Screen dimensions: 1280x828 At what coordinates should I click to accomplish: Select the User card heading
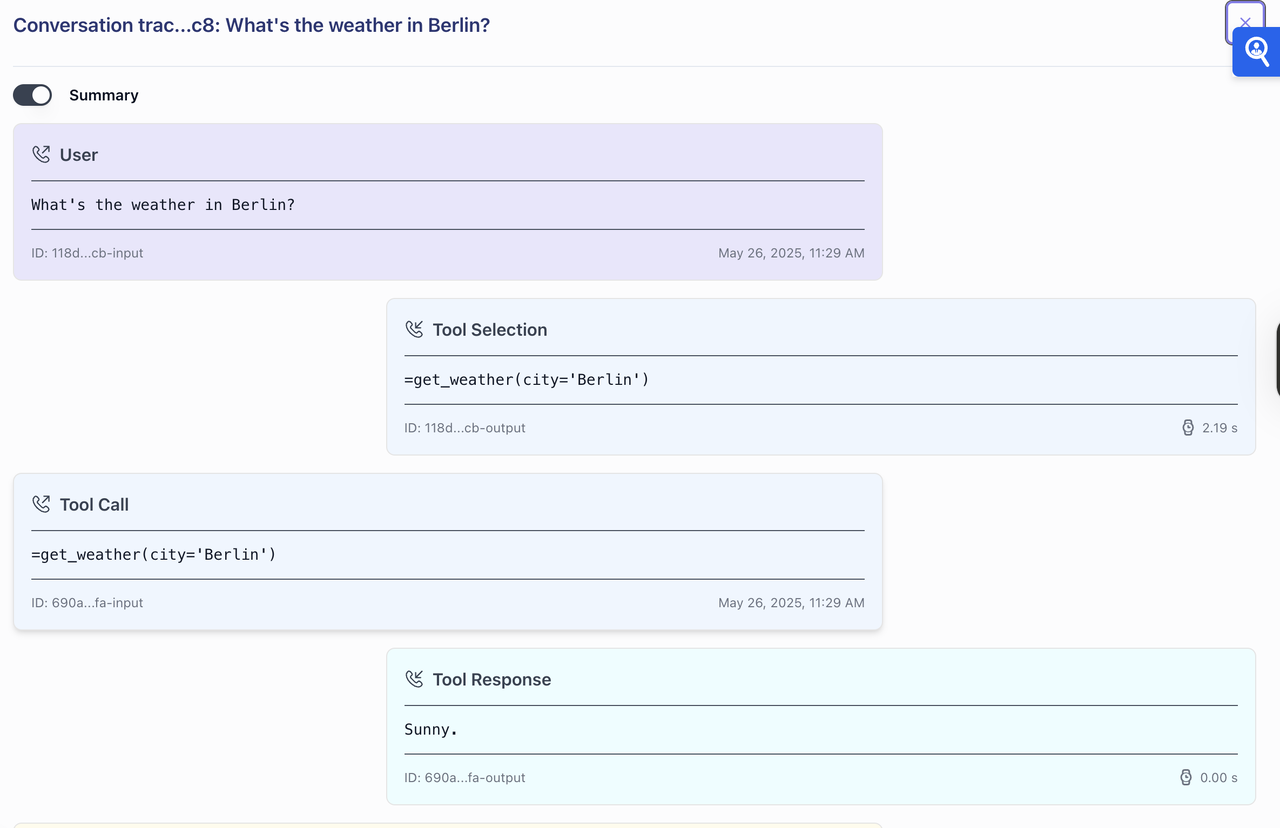pos(79,155)
